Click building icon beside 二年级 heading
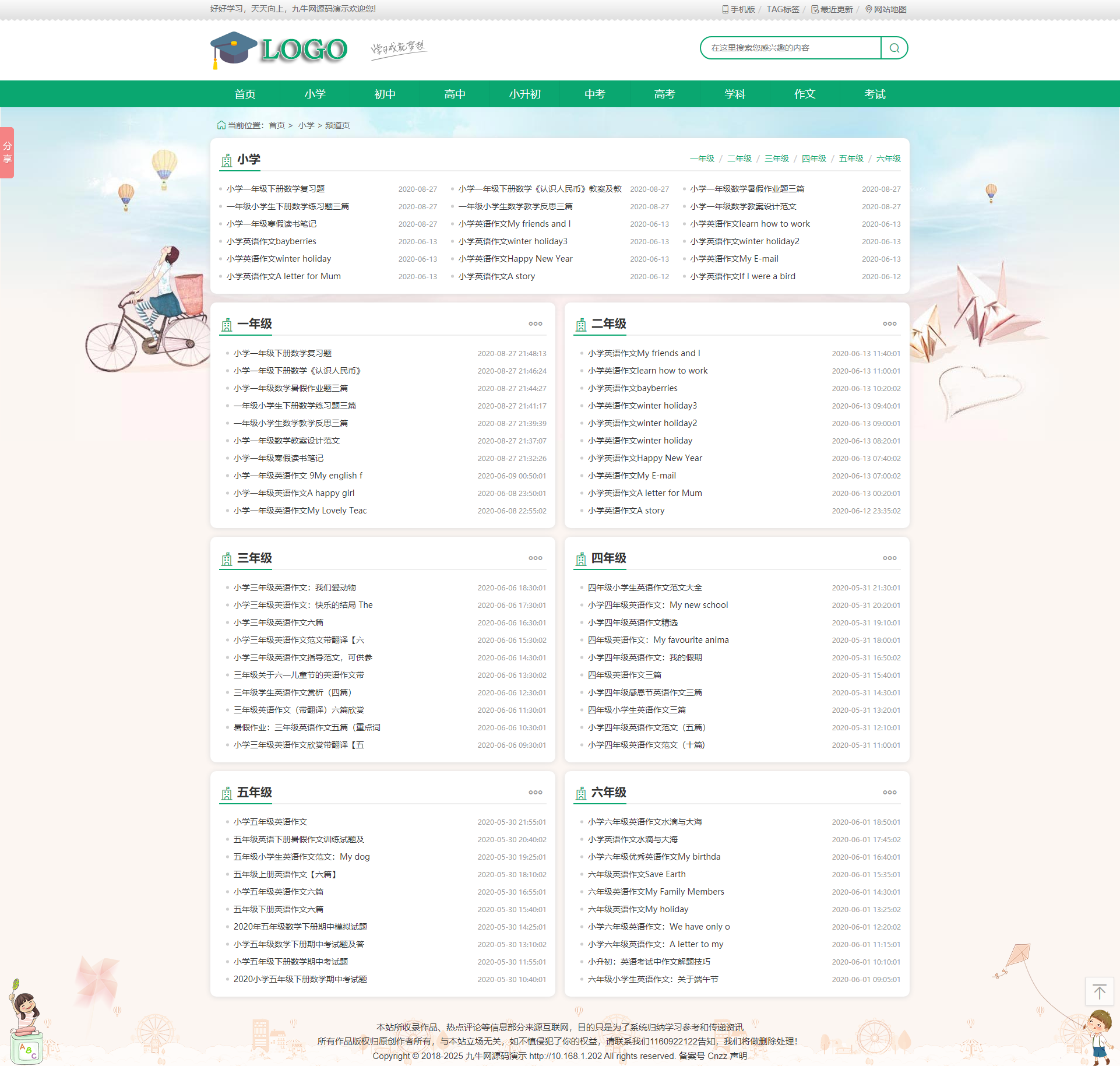The image size is (1120, 1066). click(581, 325)
